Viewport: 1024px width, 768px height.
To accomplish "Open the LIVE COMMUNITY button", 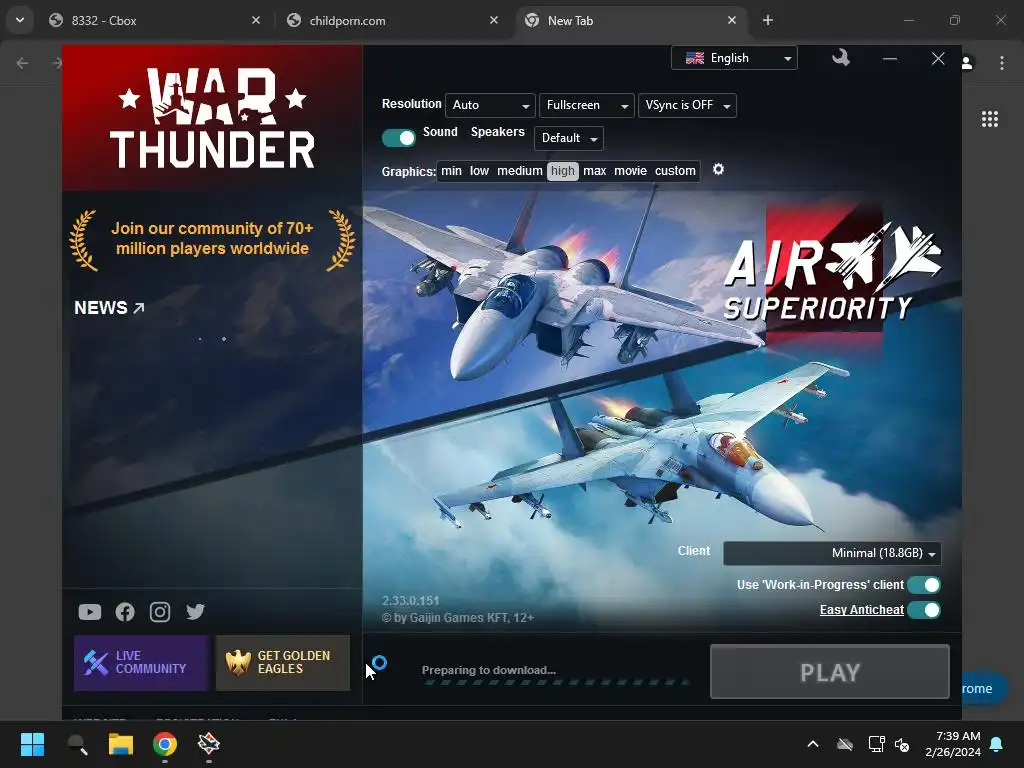I will [x=141, y=663].
